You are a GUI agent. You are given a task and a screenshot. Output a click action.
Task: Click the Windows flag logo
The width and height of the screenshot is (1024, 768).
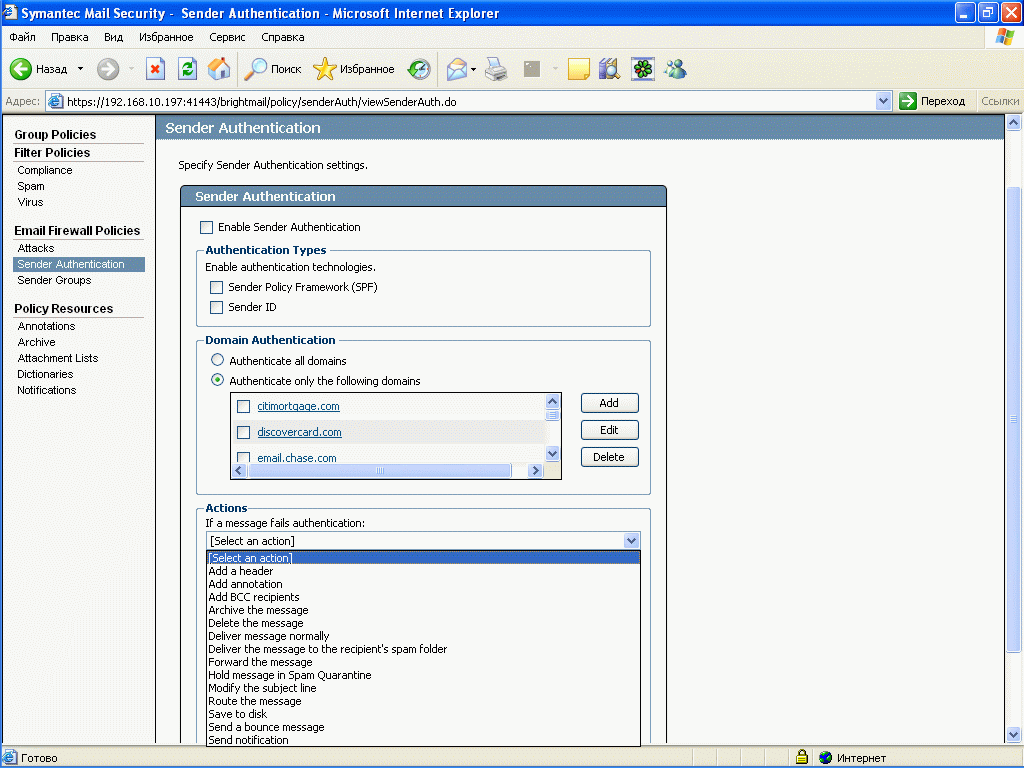click(1004, 37)
